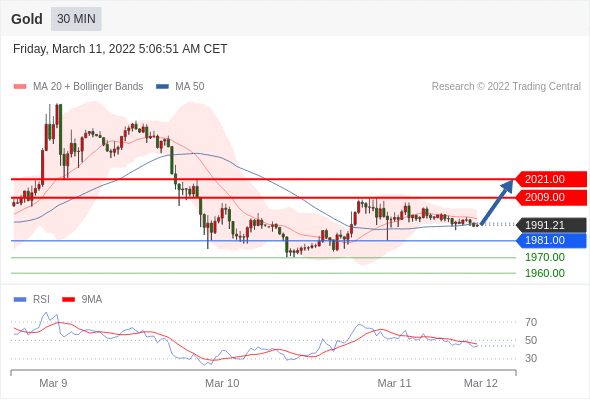Click the Mar 10 date axis label
Screen dimensions: 590x400
tap(222, 383)
